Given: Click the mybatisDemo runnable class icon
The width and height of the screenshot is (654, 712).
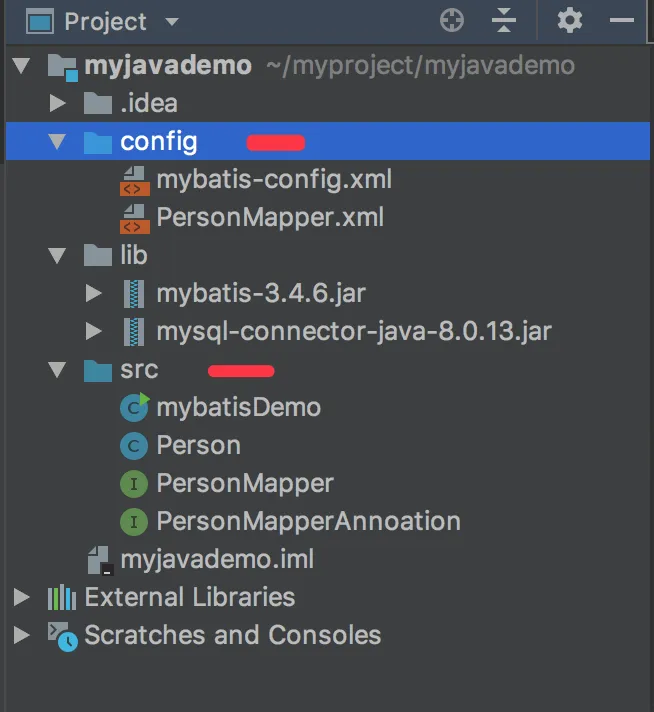Looking at the screenshot, I should [x=133, y=407].
